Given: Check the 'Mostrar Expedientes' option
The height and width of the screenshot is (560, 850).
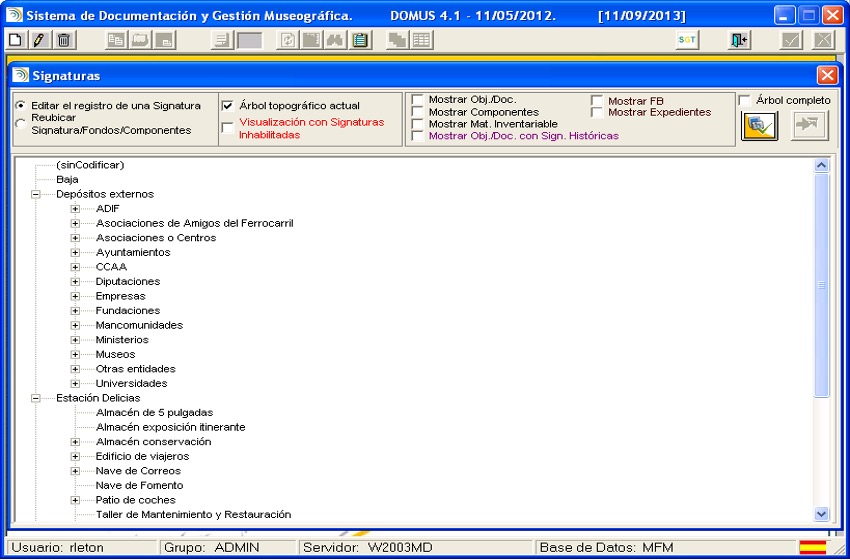Looking at the screenshot, I should (597, 112).
